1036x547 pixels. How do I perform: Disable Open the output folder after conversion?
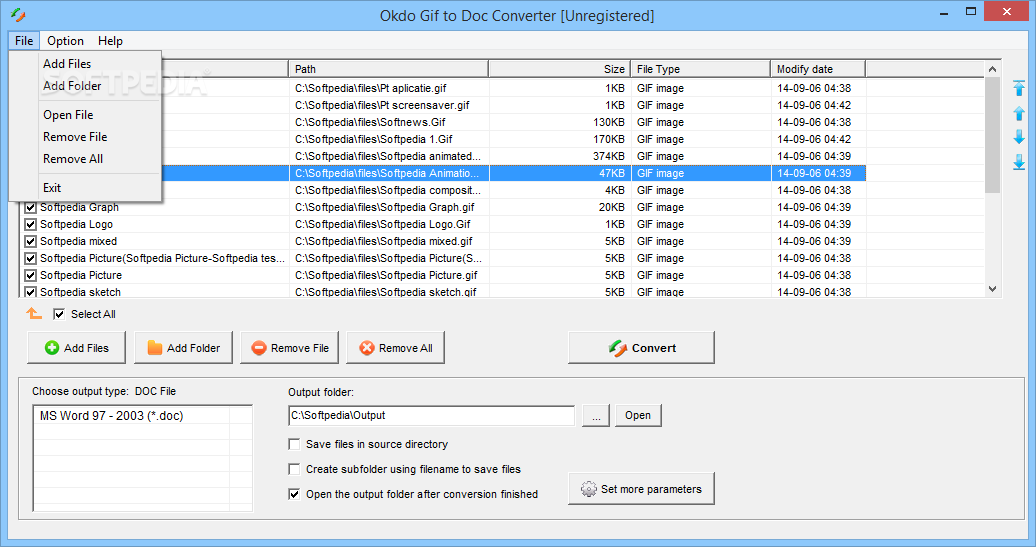(x=295, y=494)
